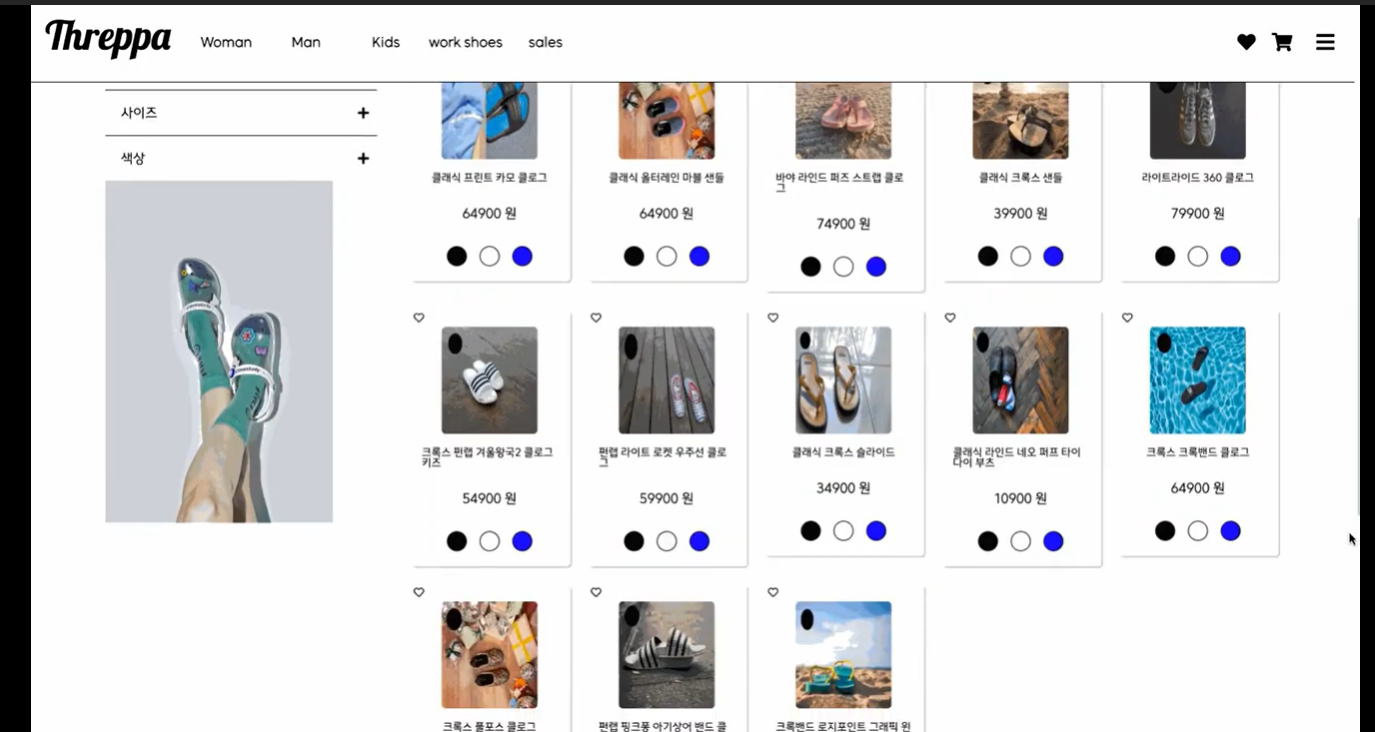Select black color for 클래식 크록스 슬라이드

click(x=811, y=531)
